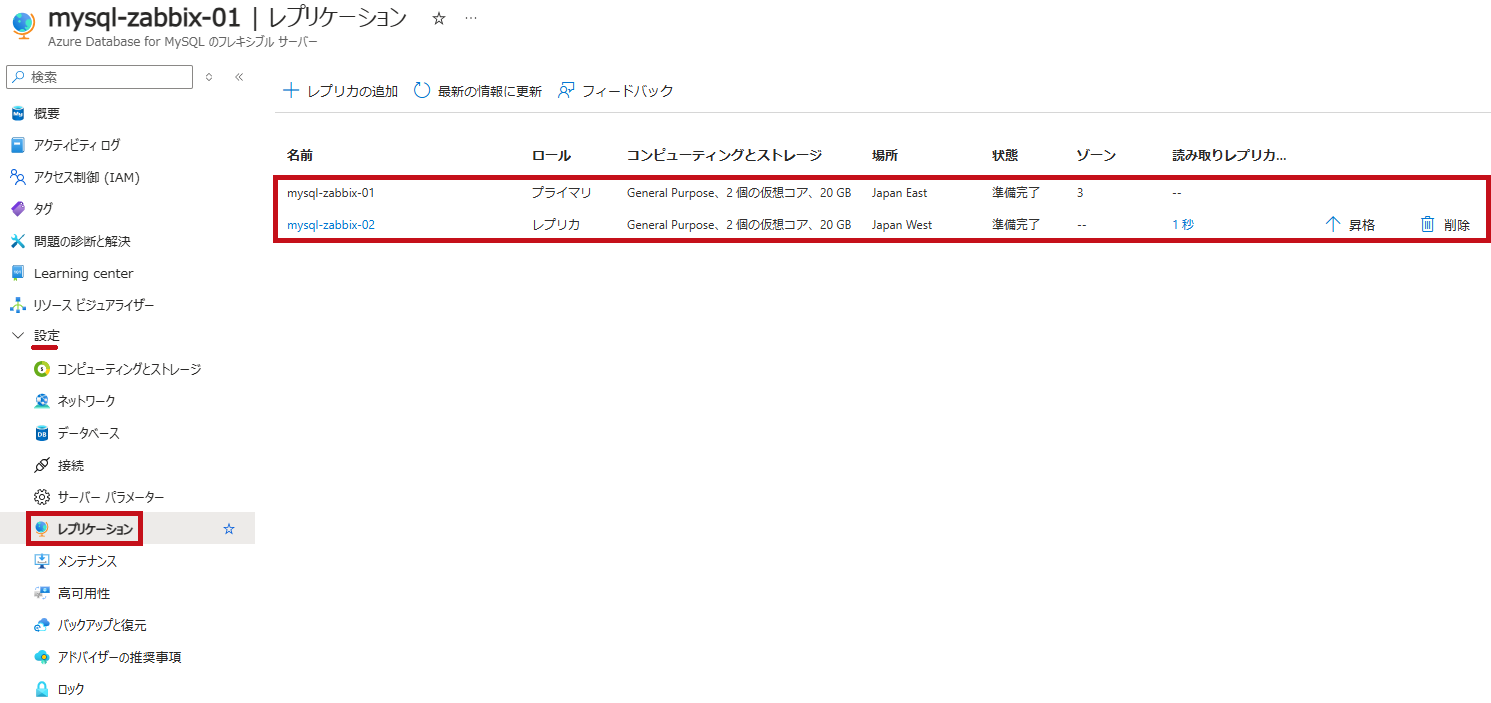
Task: Click the 検索 search box
Action: 99,77
